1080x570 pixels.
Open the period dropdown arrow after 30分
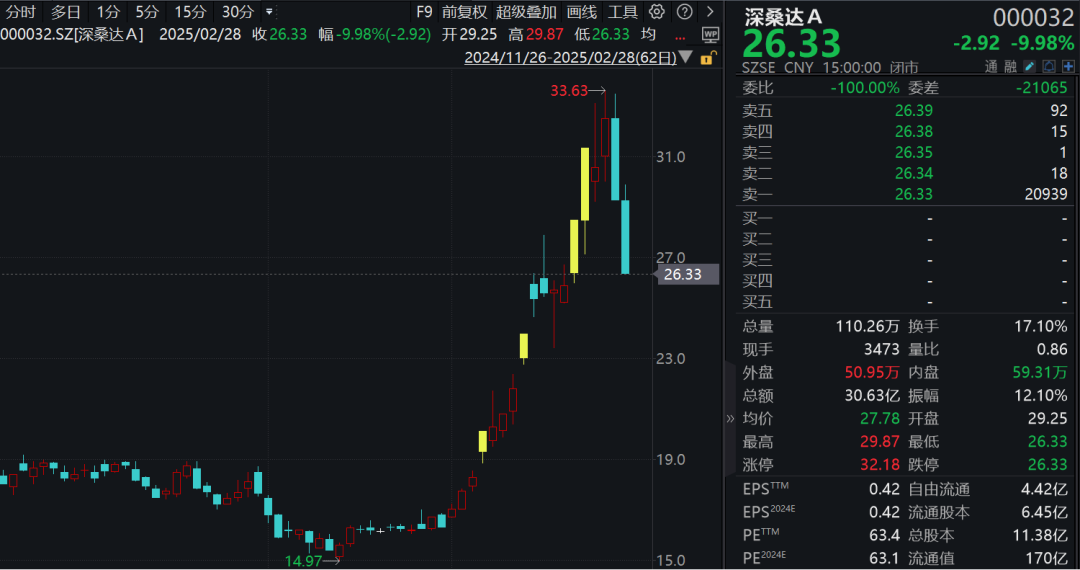(x=269, y=12)
